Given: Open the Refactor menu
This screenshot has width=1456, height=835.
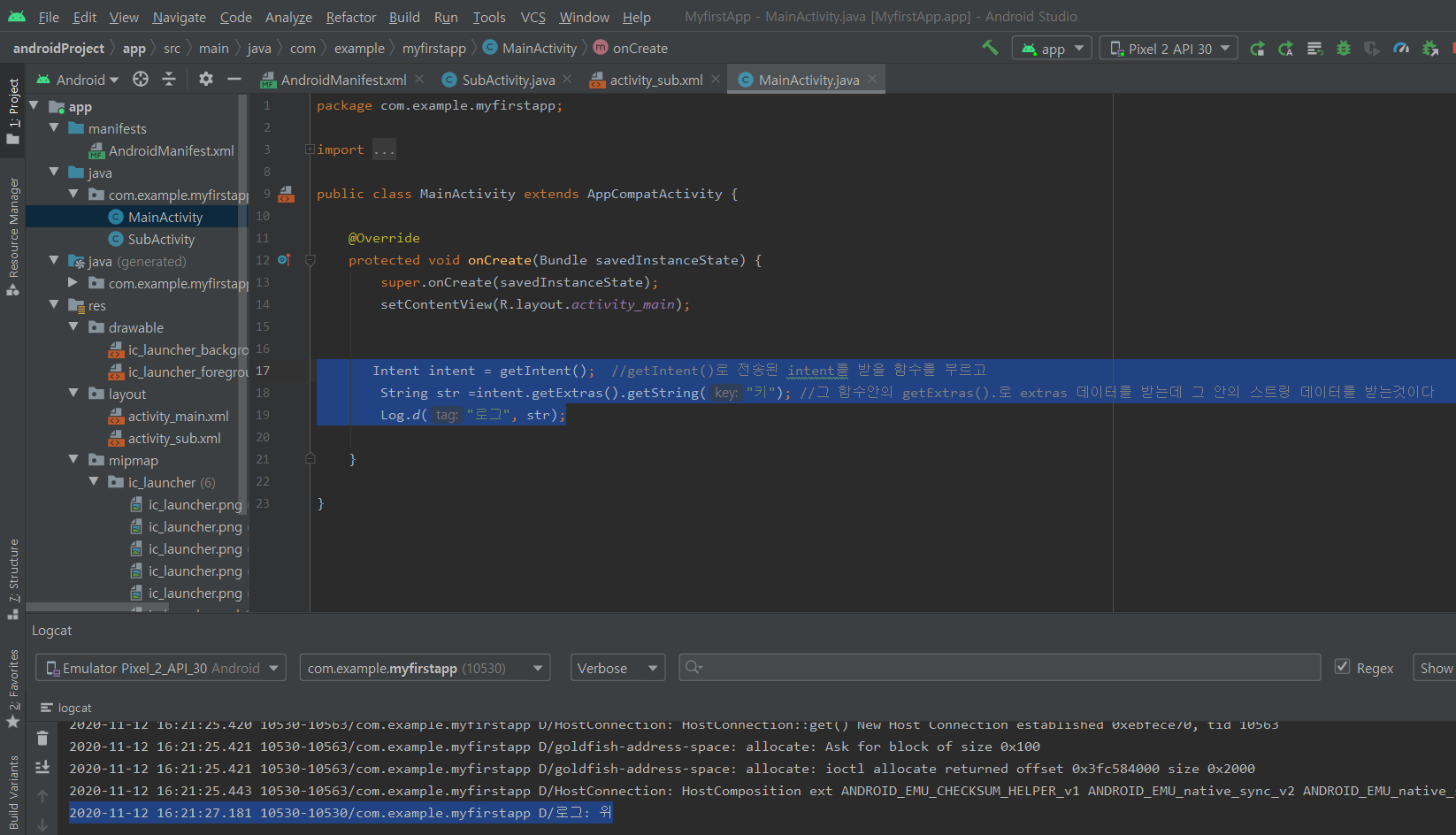Looking at the screenshot, I should pyautogui.click(x=350, y=17).
